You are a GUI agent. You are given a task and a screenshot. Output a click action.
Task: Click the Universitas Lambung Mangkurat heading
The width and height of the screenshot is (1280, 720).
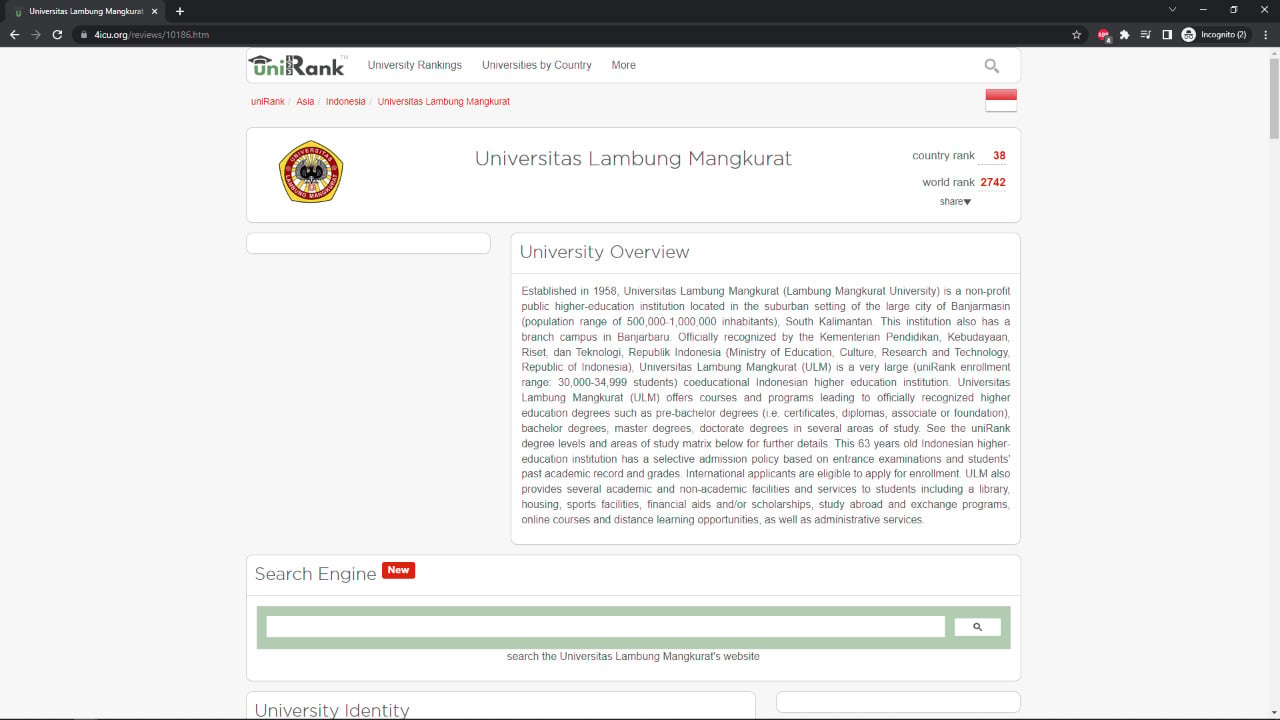633,158
